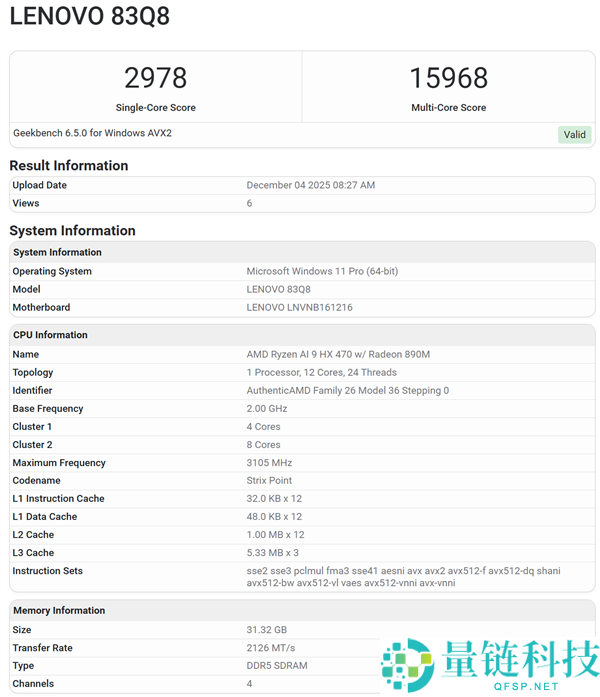
Task: Select CPU name 'AMD Ryzen AI 9 HX 470 w/ Radeon 890M'
Action: point(338,354)
